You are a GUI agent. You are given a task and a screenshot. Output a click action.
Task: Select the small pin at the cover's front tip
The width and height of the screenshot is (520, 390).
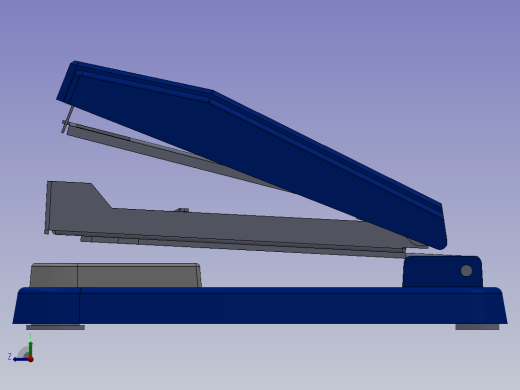coord(67,120)
